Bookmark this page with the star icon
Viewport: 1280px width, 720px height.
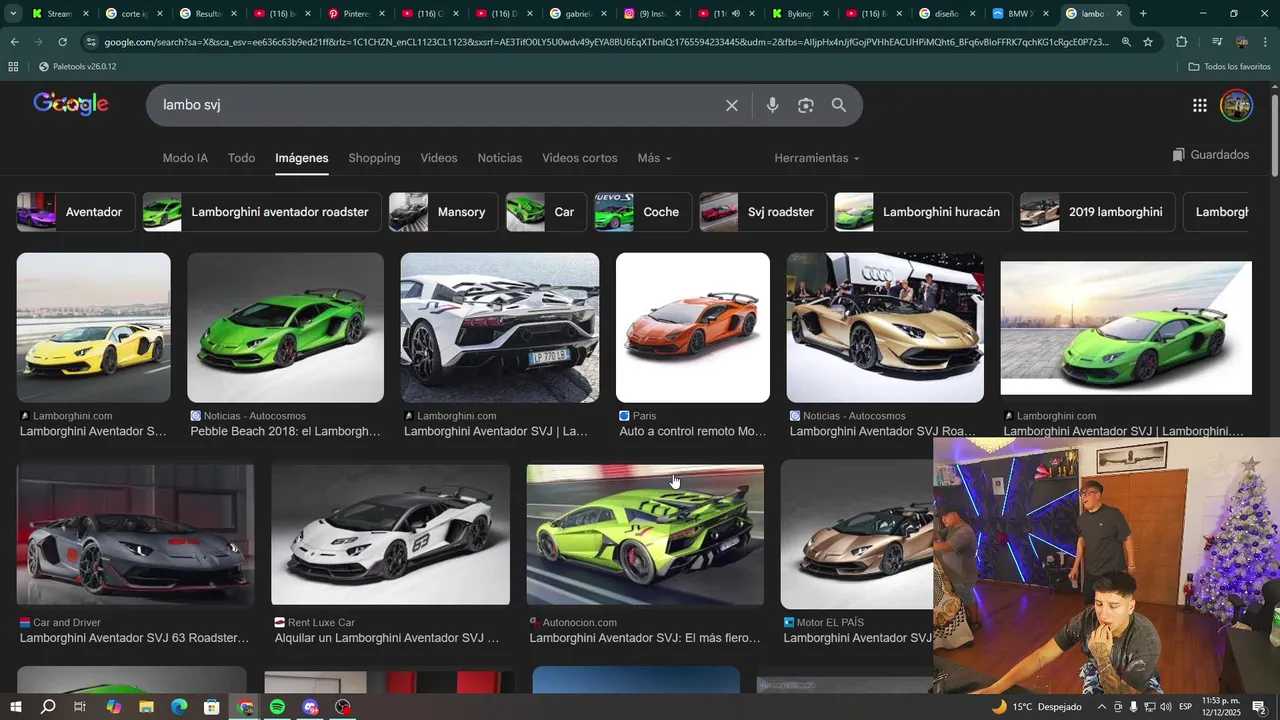[x=1148, y=42]
